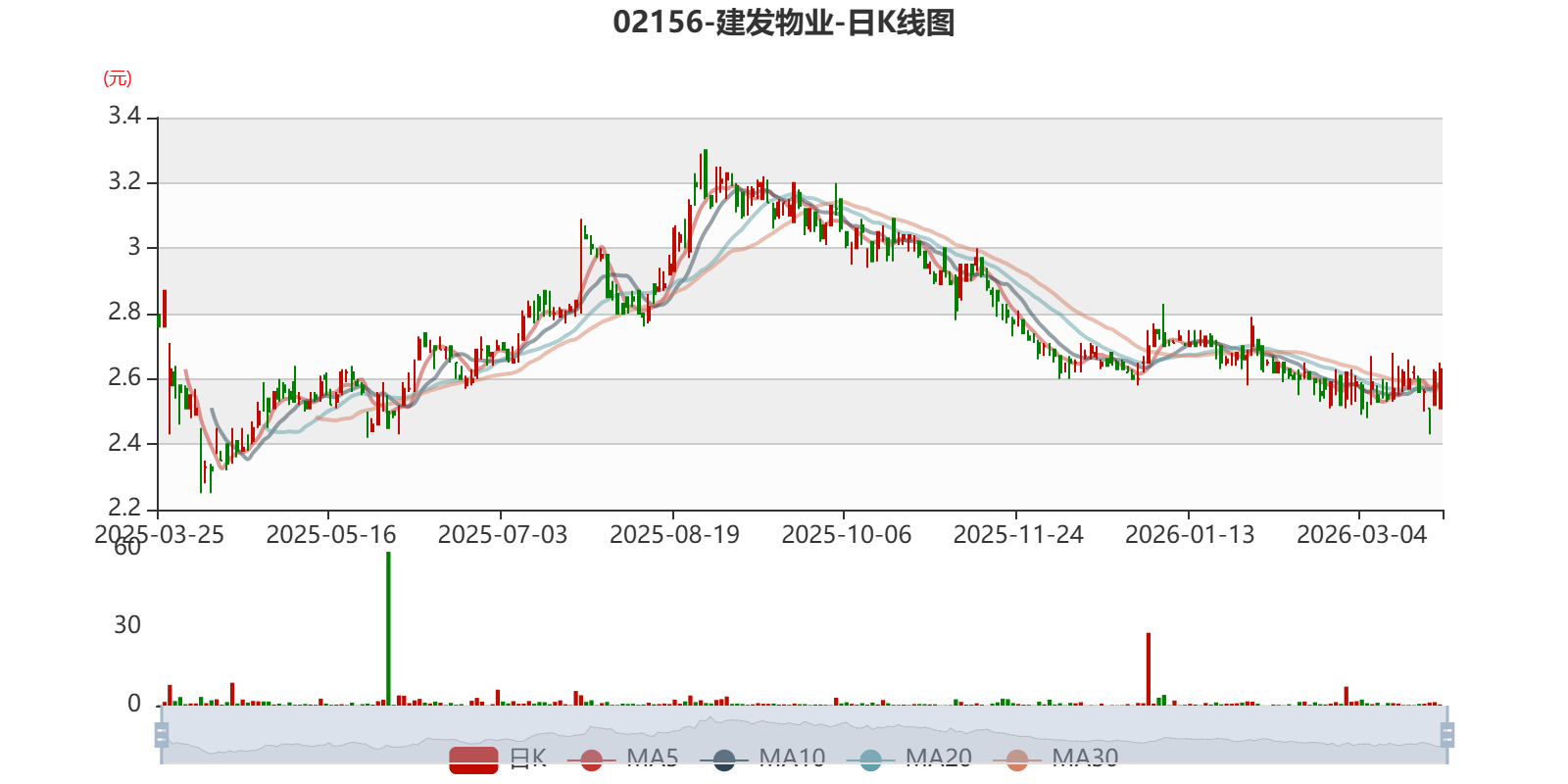Screen dimensions: 1568x784
Task: Toggle the MA30 legend entry
Action: point(1055,759)
